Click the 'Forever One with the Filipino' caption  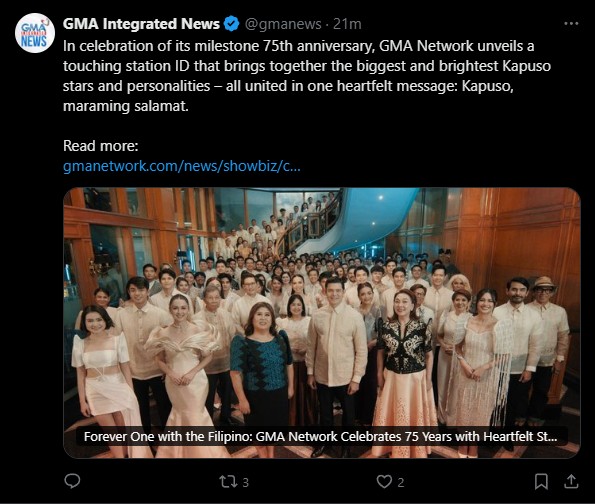tap(320, 436)
